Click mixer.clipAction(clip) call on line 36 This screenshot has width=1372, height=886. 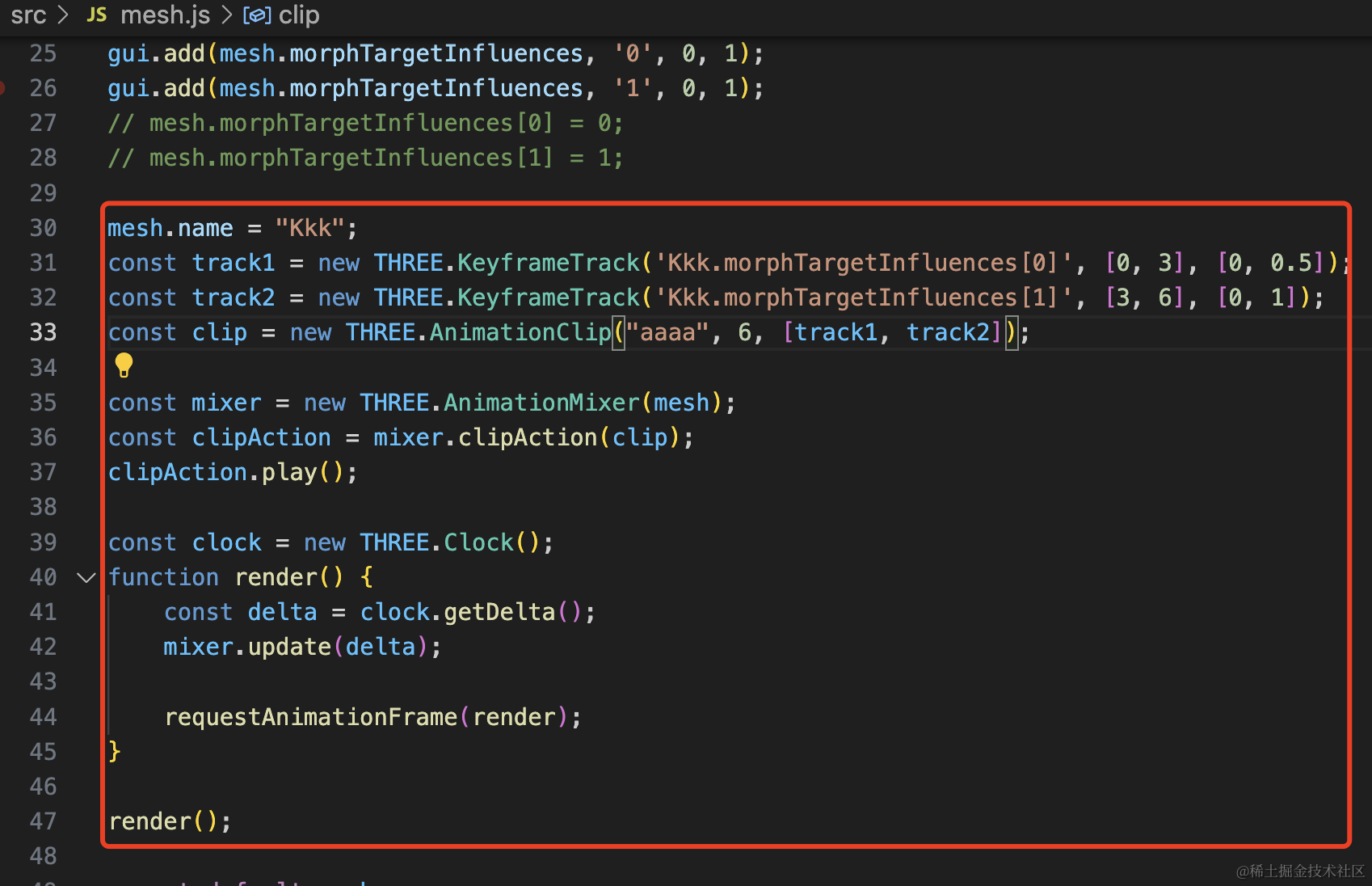click(x=527, y=437)
